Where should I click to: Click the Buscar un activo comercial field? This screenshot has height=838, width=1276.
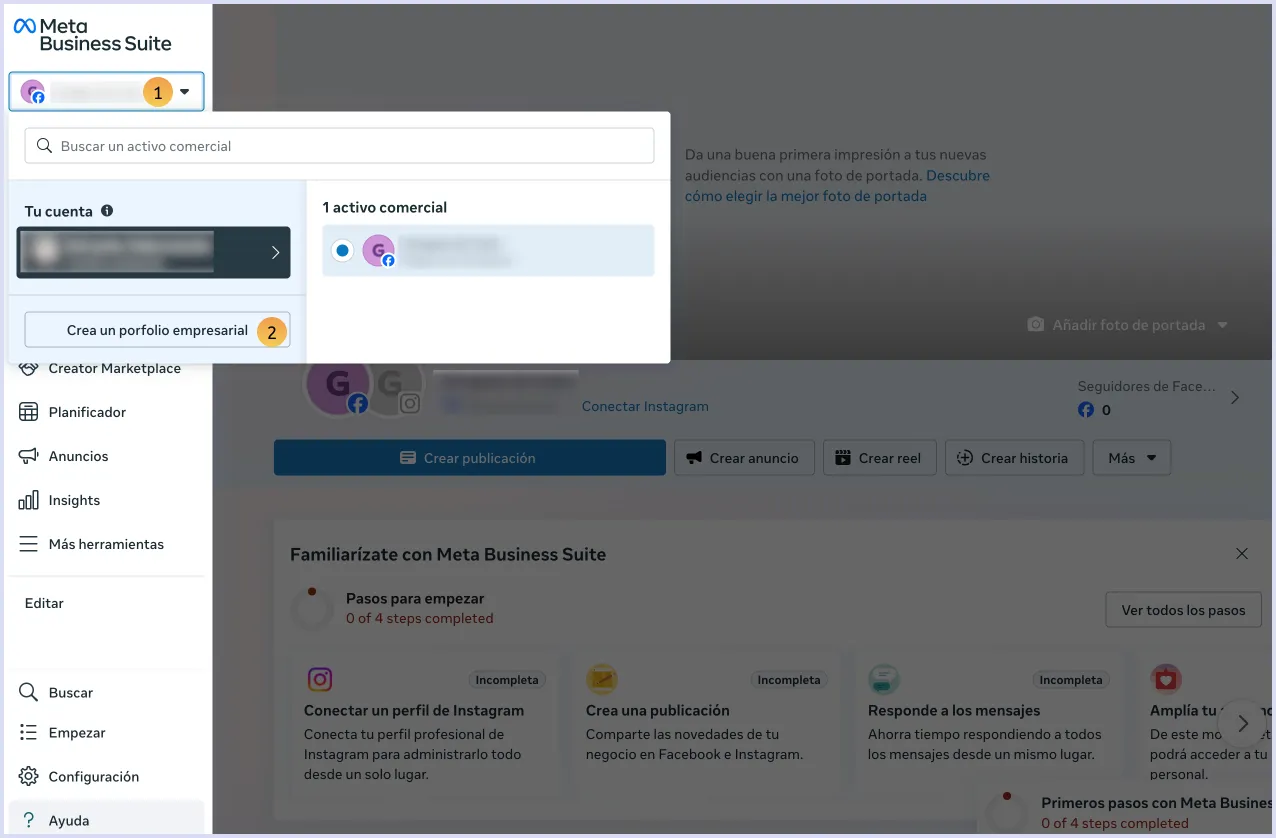pos(340,146)
